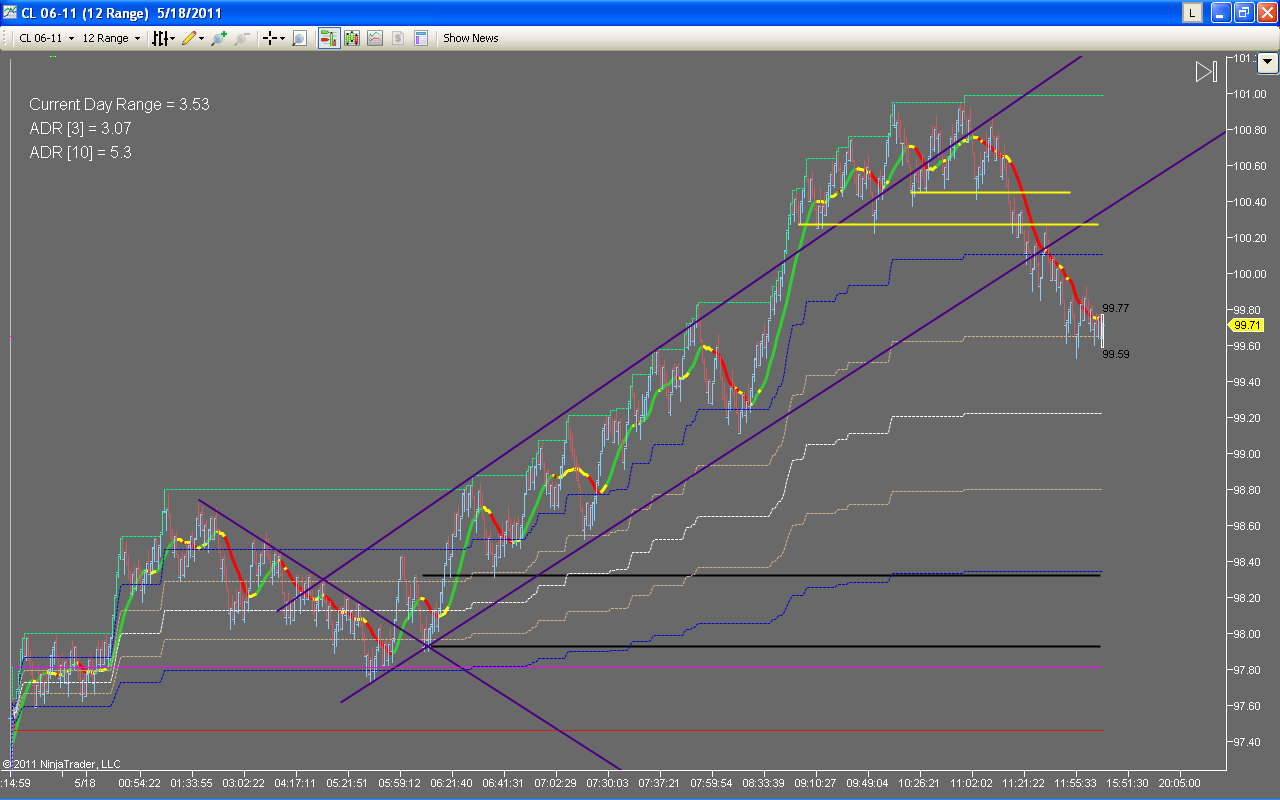
Task: Select the upper black horizontal line
Action: click(761, 575)
